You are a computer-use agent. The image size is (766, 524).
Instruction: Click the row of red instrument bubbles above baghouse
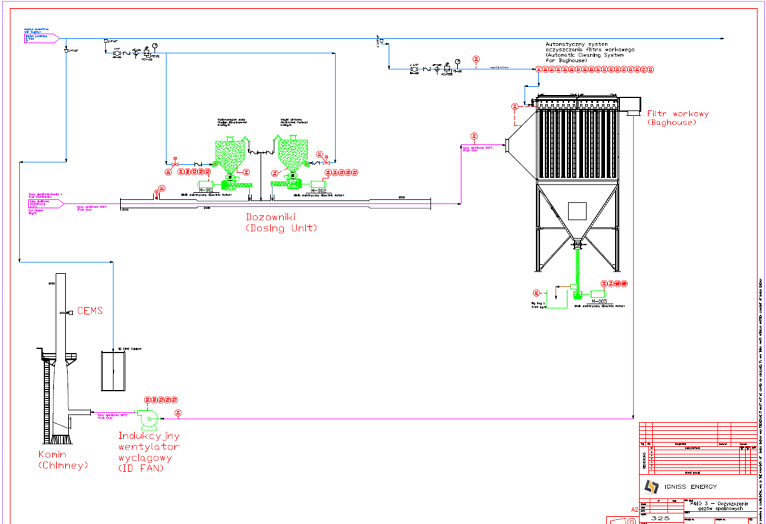click(595, 69)
